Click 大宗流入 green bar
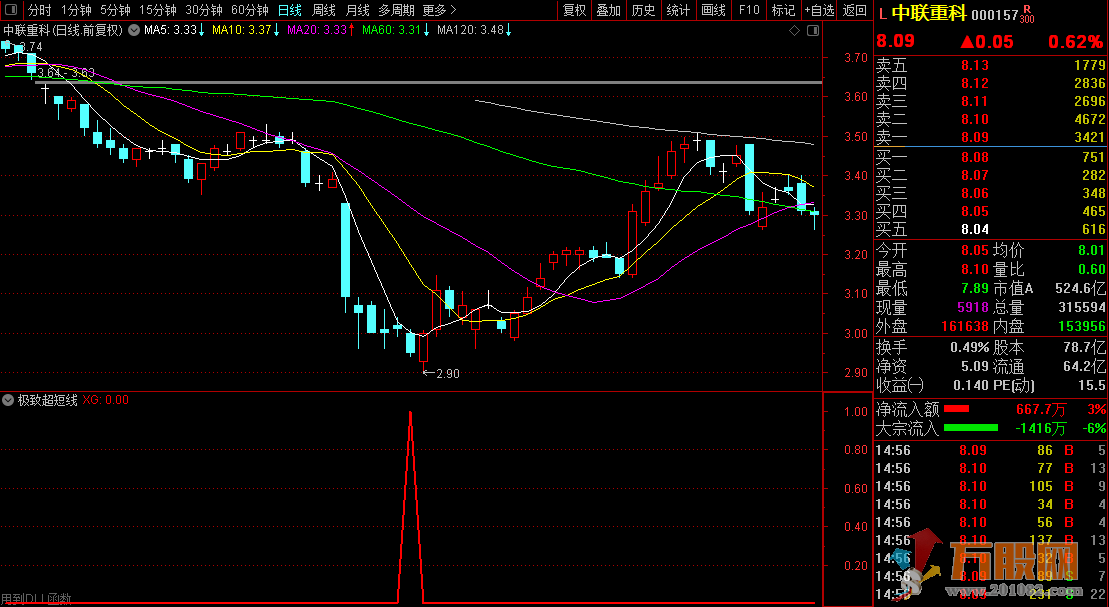 pyautogui.click(x=971, y=428)
